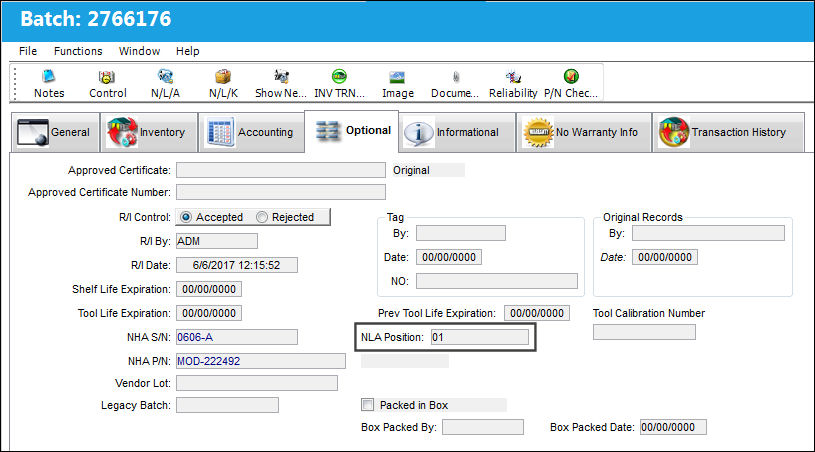This screenshot has height=452, width=815.
Task: Click the Original Records Date field
Action: point(665,257)
